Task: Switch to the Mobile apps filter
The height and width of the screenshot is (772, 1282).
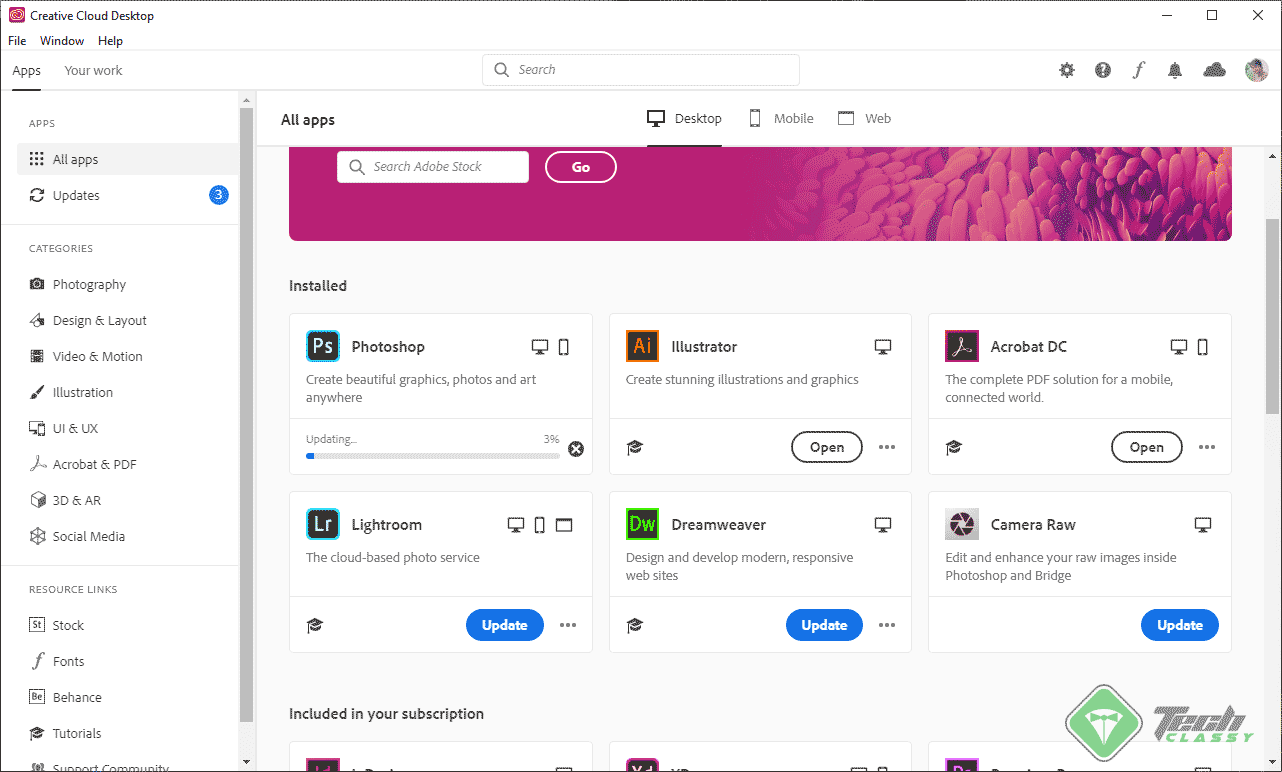Action: [x=781, y=118]
